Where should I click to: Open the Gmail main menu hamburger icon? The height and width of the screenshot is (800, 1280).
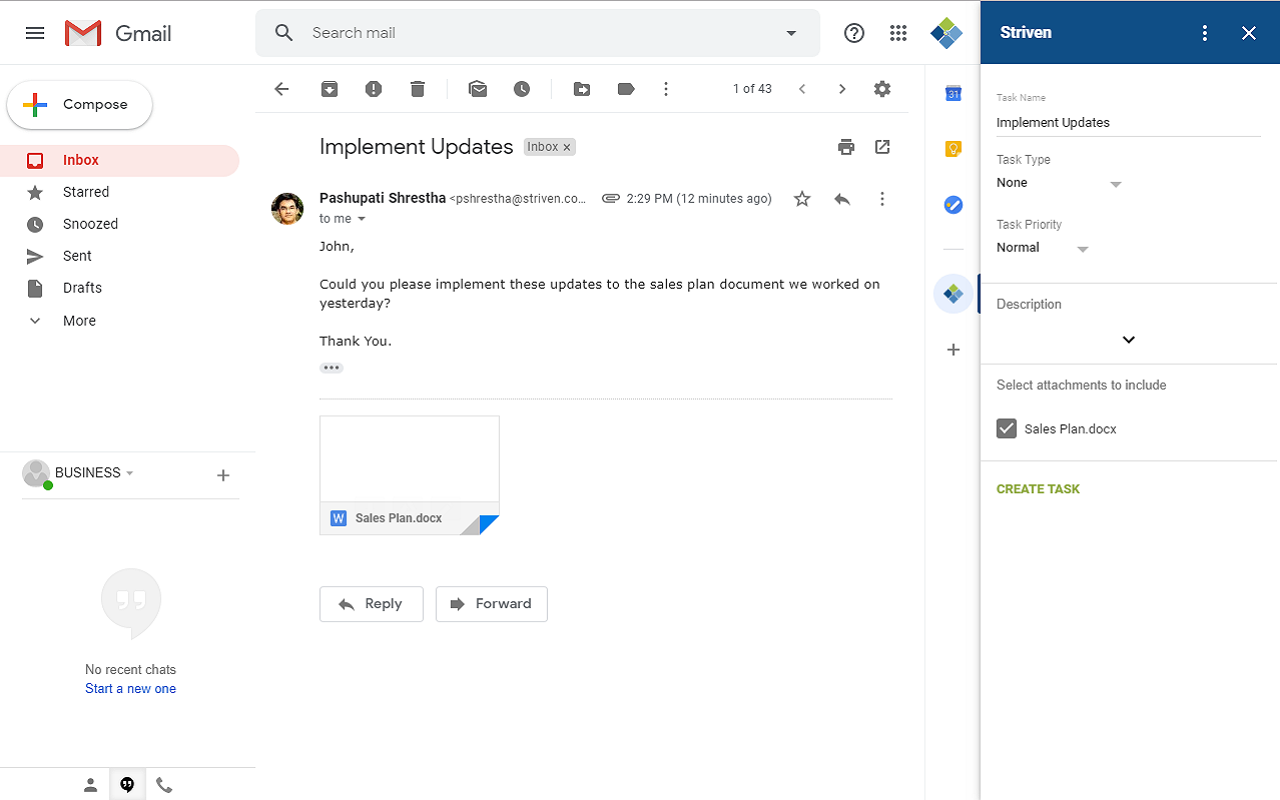coord(35,33)
